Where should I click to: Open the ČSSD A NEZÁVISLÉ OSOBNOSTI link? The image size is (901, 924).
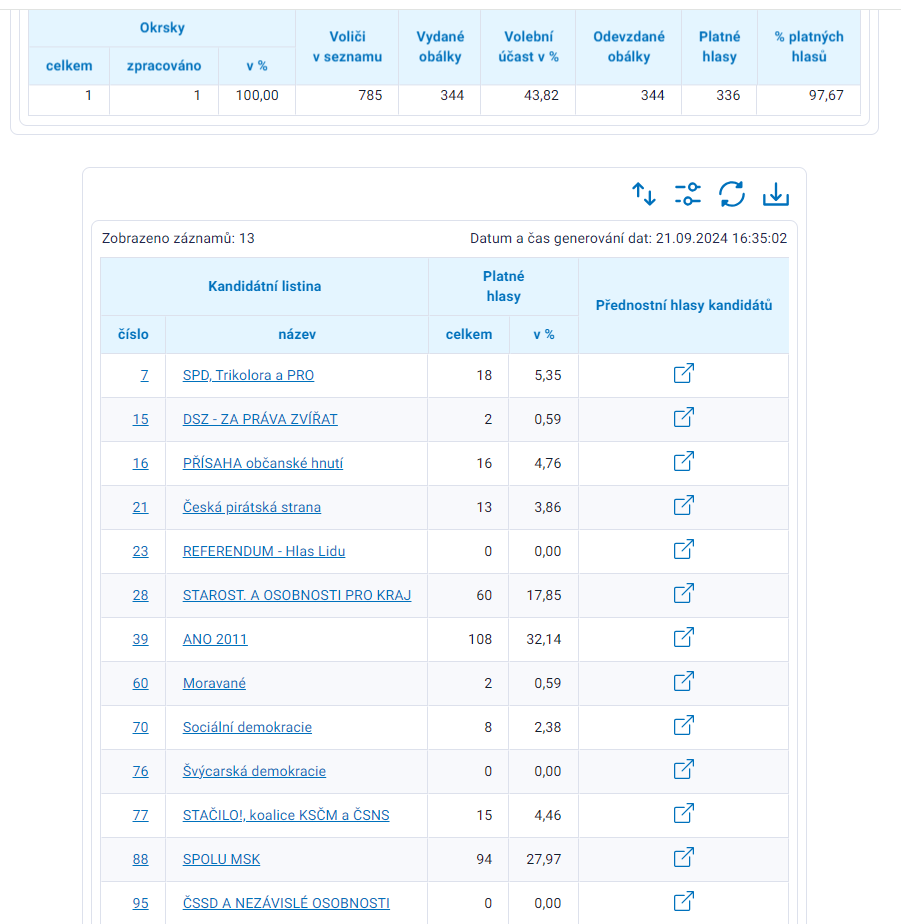pos(286,903)
